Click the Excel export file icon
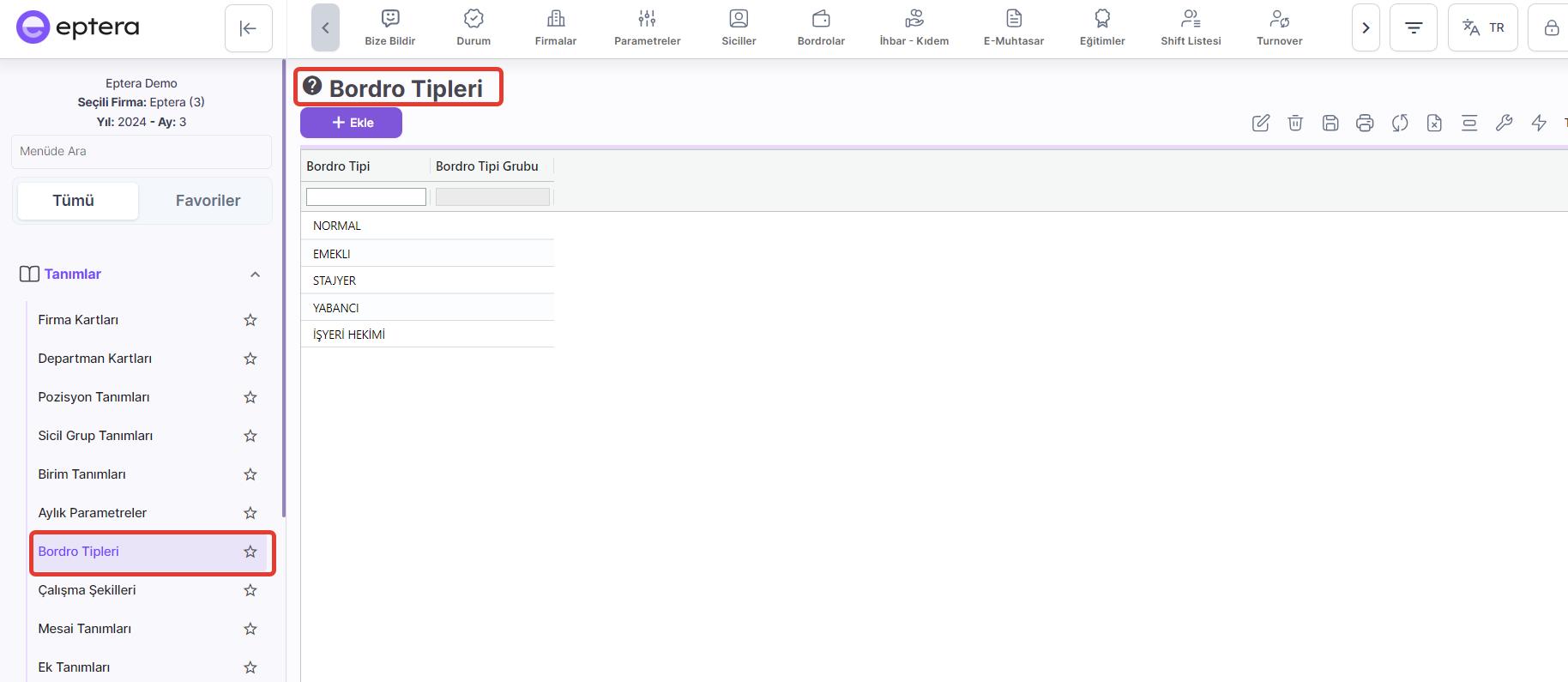Image resolution: width=1568 pixels, height=682 pixels. [1434, 123]
